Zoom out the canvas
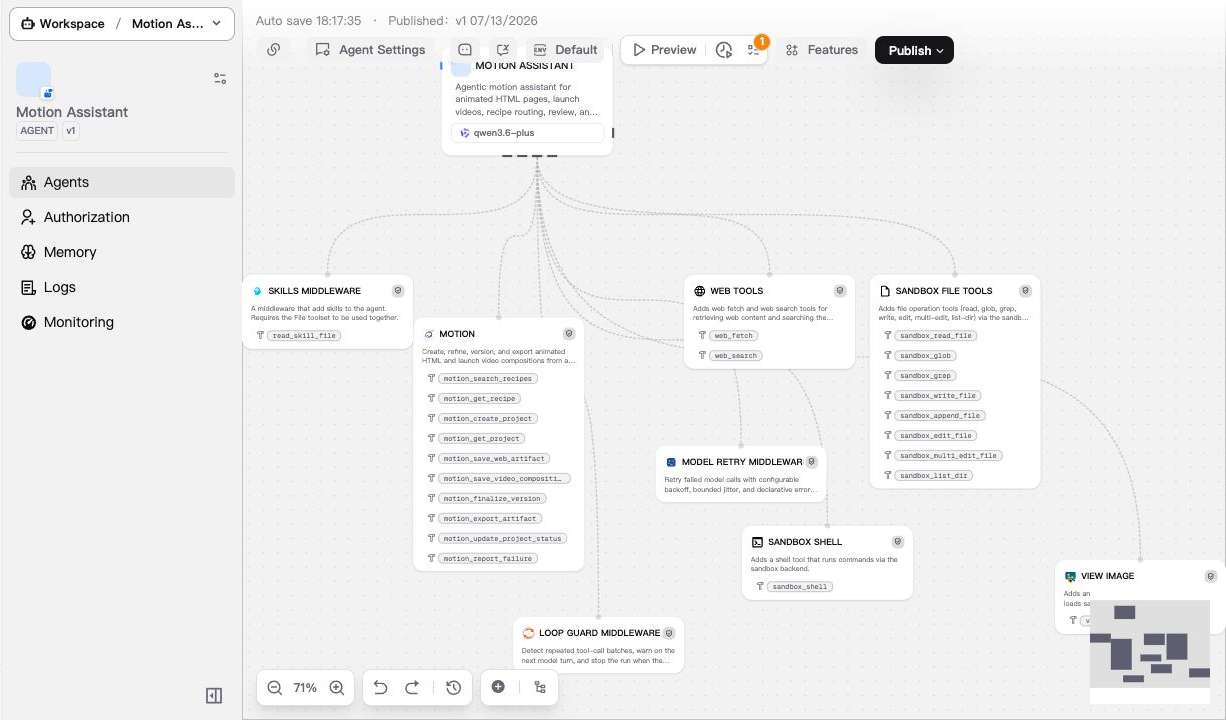 point(275,688)
